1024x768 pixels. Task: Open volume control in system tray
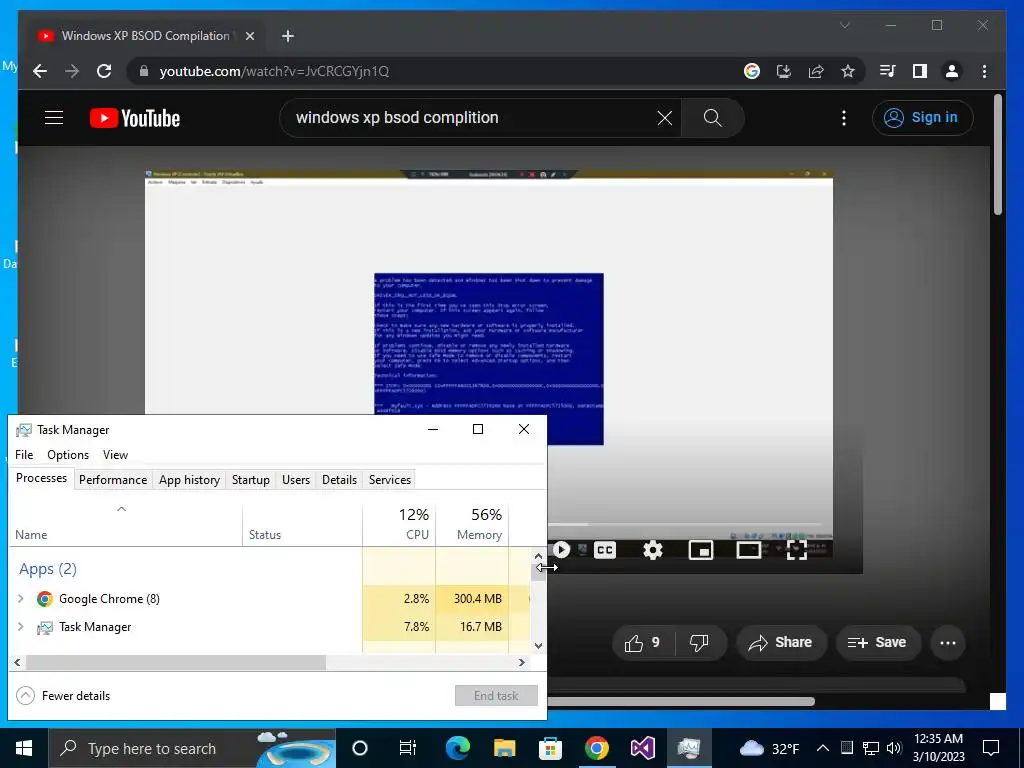coord(893,748)
